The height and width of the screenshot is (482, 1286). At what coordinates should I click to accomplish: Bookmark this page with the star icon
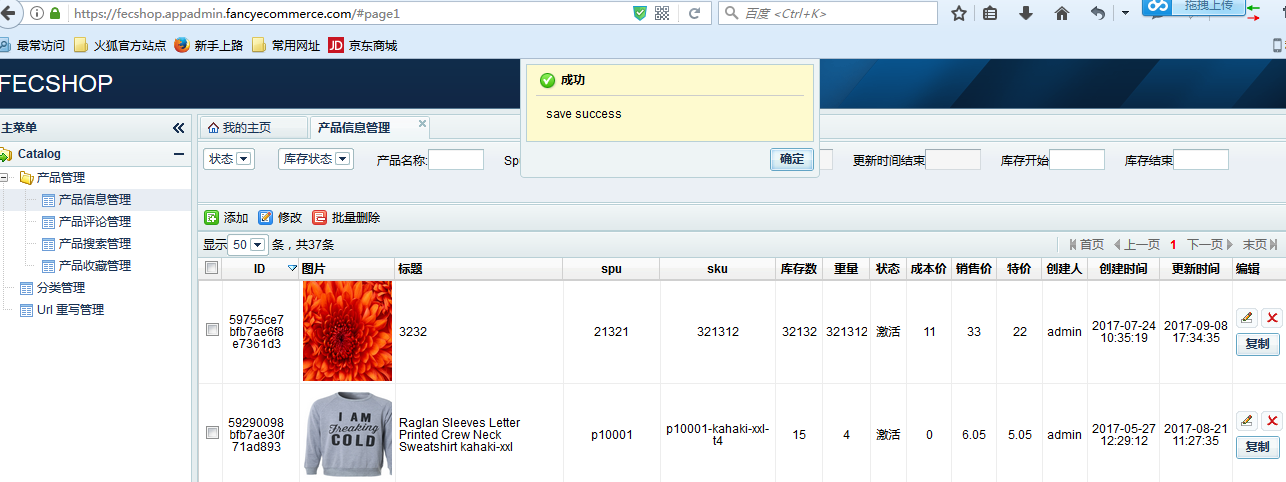959,14
